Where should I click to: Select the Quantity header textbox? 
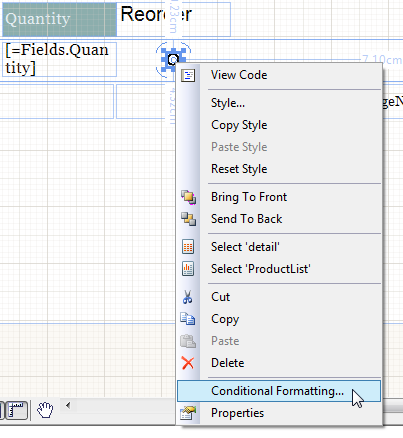[59, 19]
